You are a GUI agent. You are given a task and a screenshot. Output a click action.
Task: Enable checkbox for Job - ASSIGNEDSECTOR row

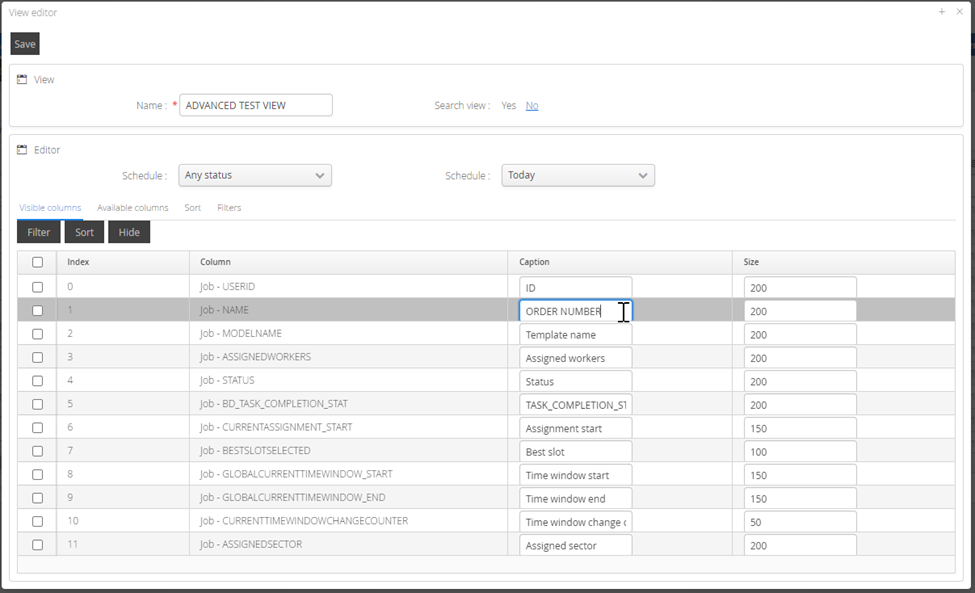coord(38,545)
